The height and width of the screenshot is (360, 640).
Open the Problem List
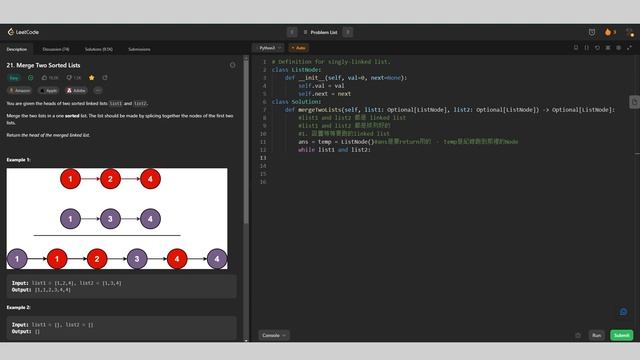(x=321, y=32)
